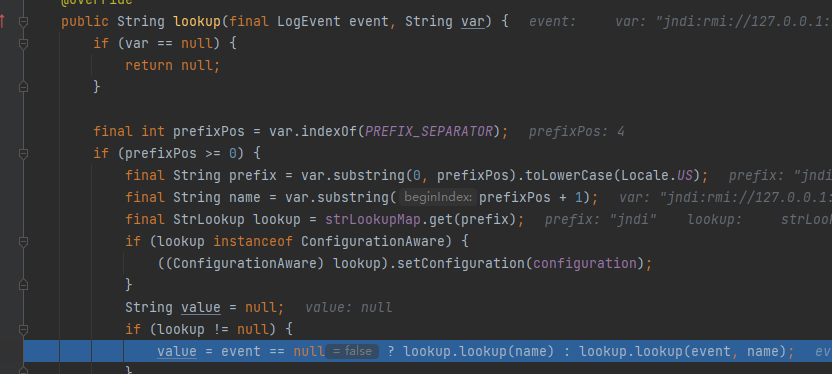Screen dimensions: 832x374
Task: Click the Locale.US constant
Action: click(x=657, y=176)
